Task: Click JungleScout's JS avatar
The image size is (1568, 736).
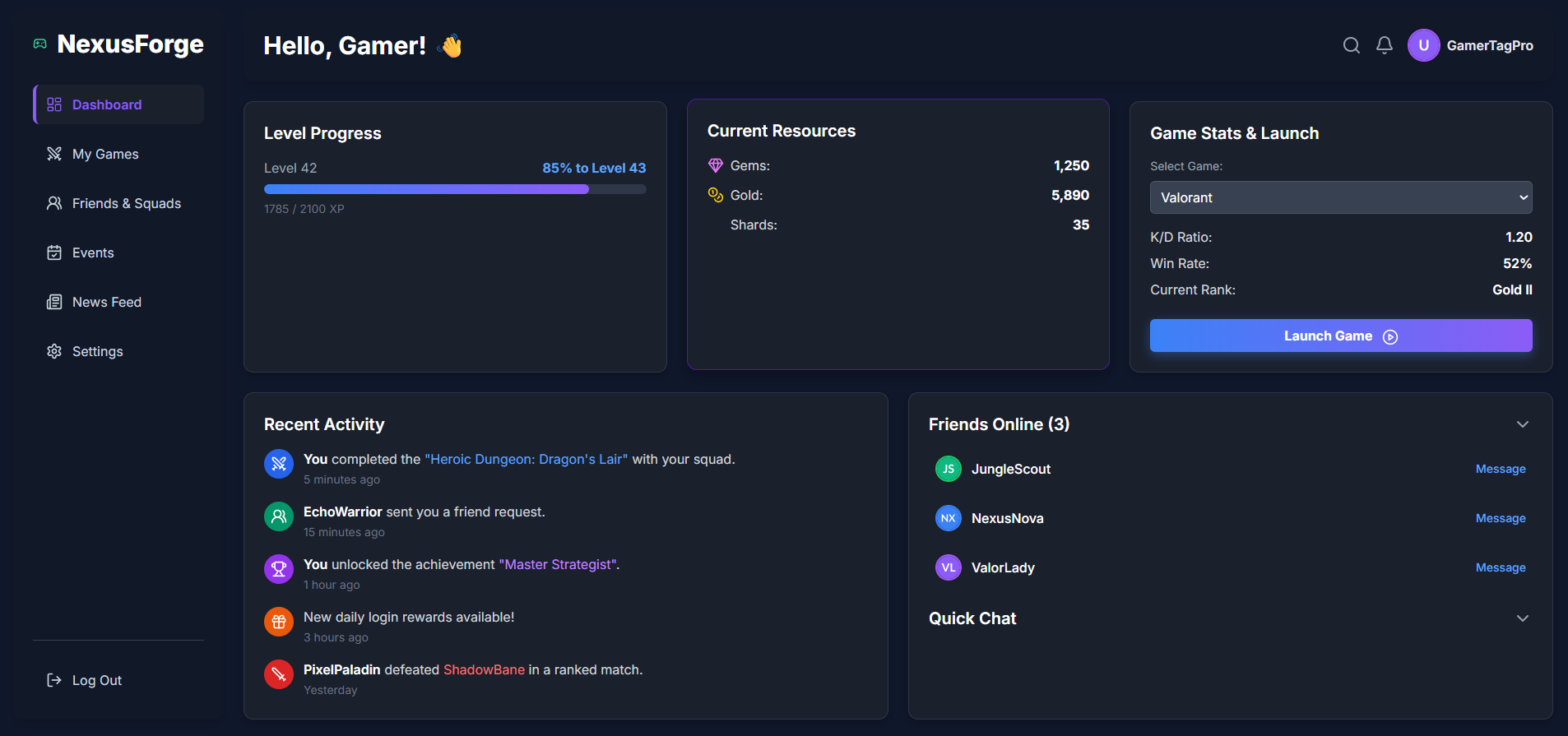Action: coord(949,469)
